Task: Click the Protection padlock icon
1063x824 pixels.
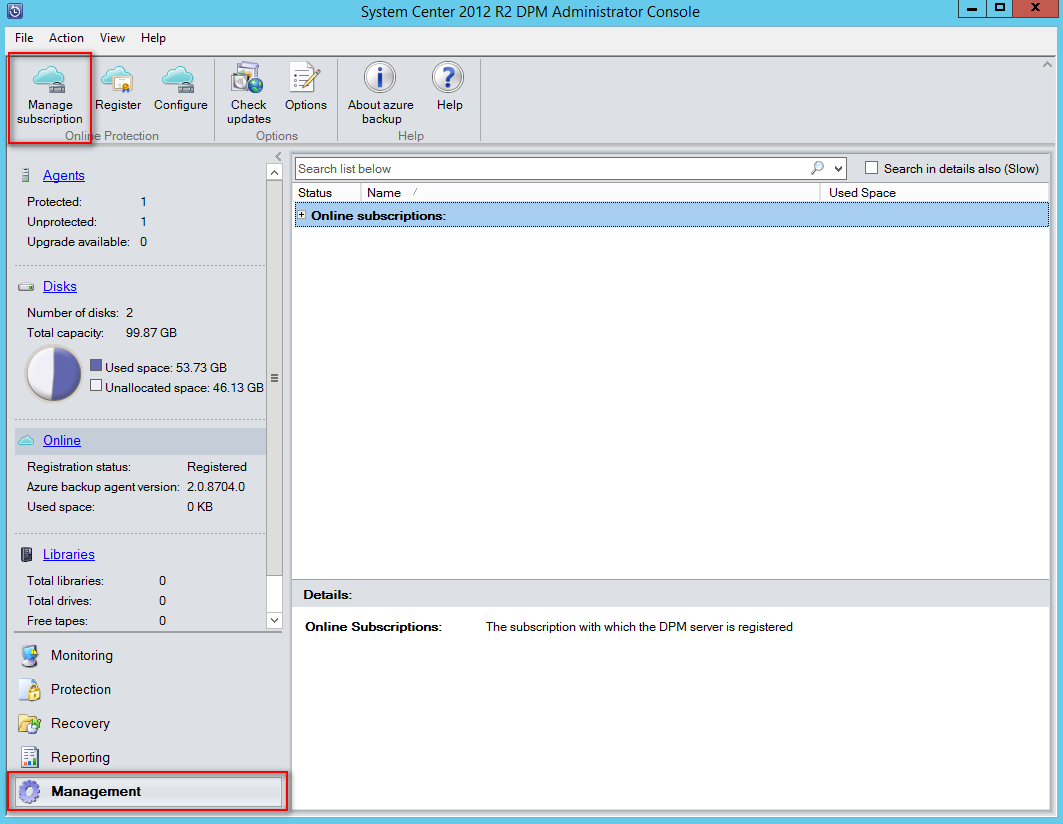Action: (29, 690)
